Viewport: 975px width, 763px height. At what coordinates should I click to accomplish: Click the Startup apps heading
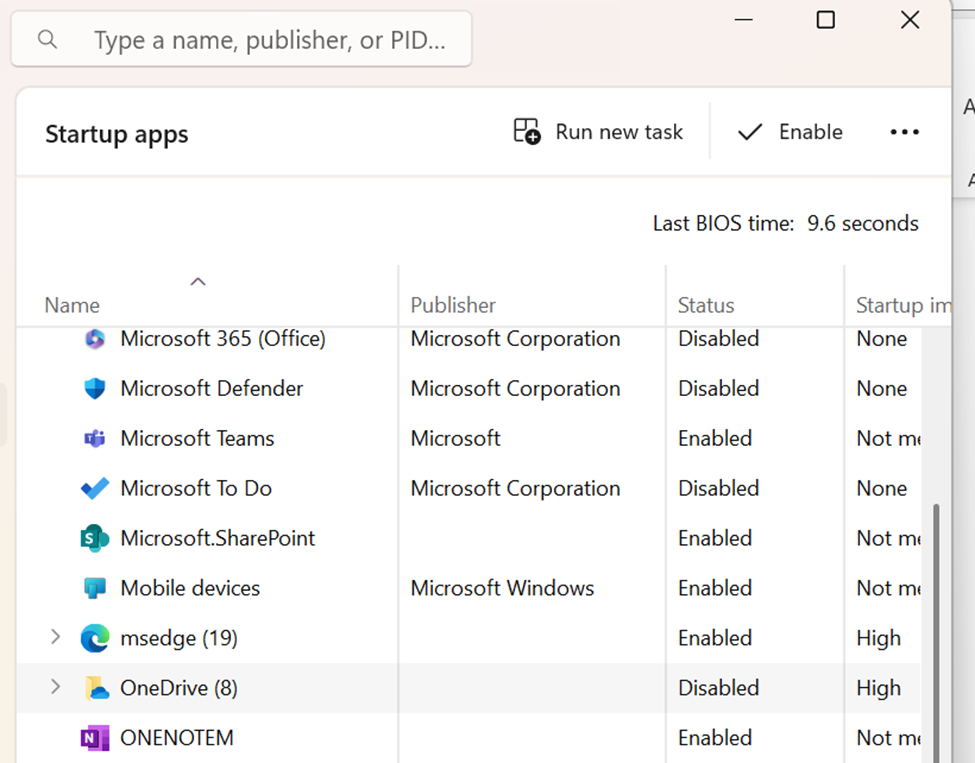click(116, 134)
